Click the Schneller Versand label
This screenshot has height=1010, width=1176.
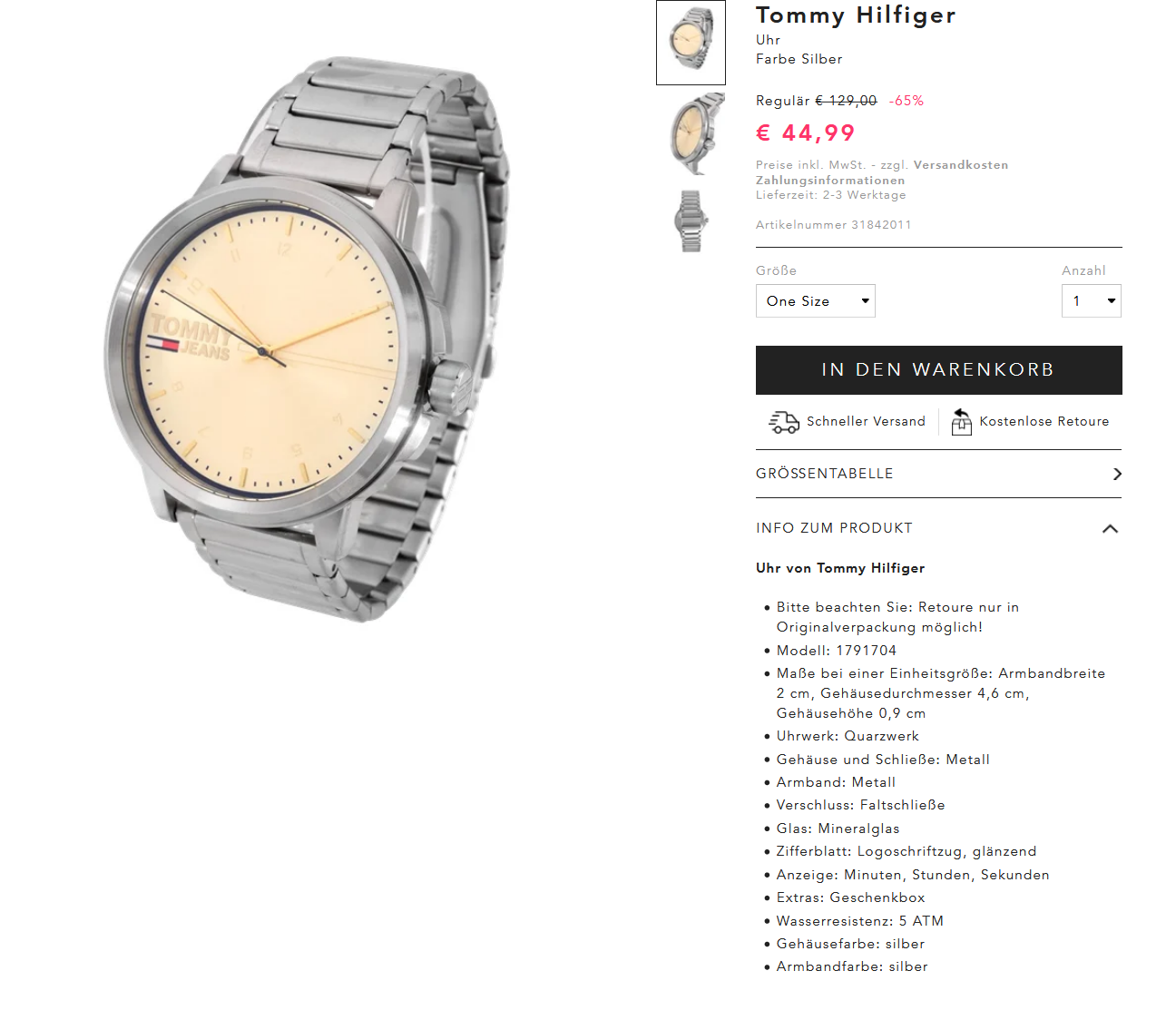tap(866, 421)
